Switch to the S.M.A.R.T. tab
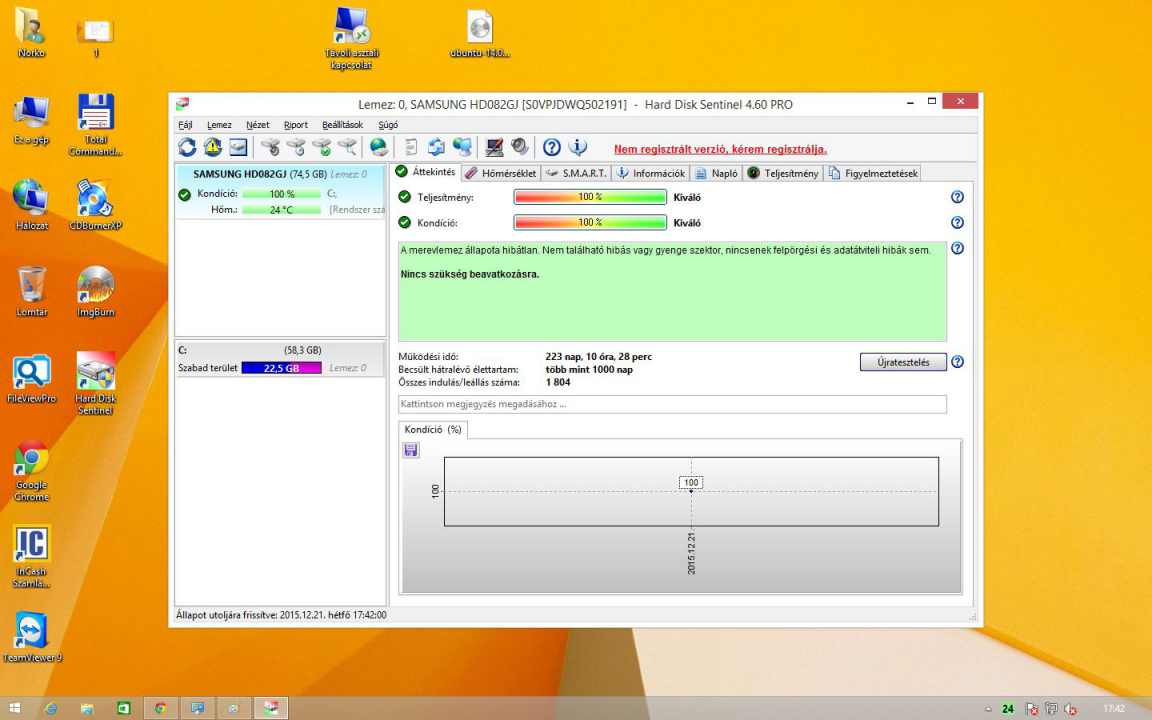This screenshot has height=720, width=1152. coord(577,173)
